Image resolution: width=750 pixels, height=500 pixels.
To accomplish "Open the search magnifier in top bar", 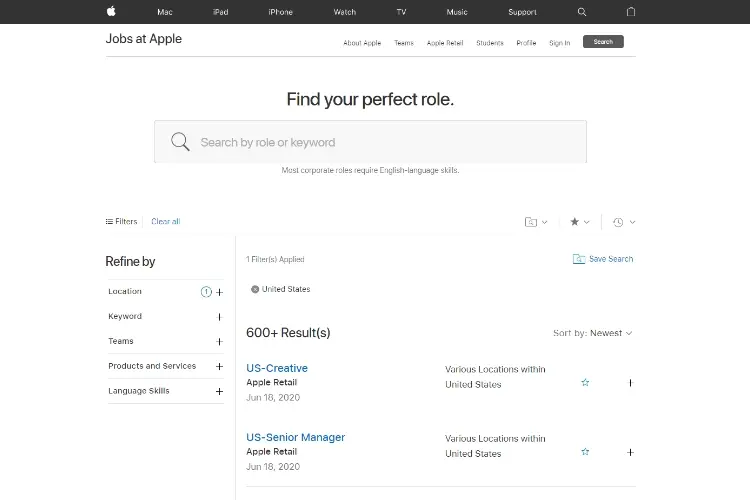I will (582, 12).
